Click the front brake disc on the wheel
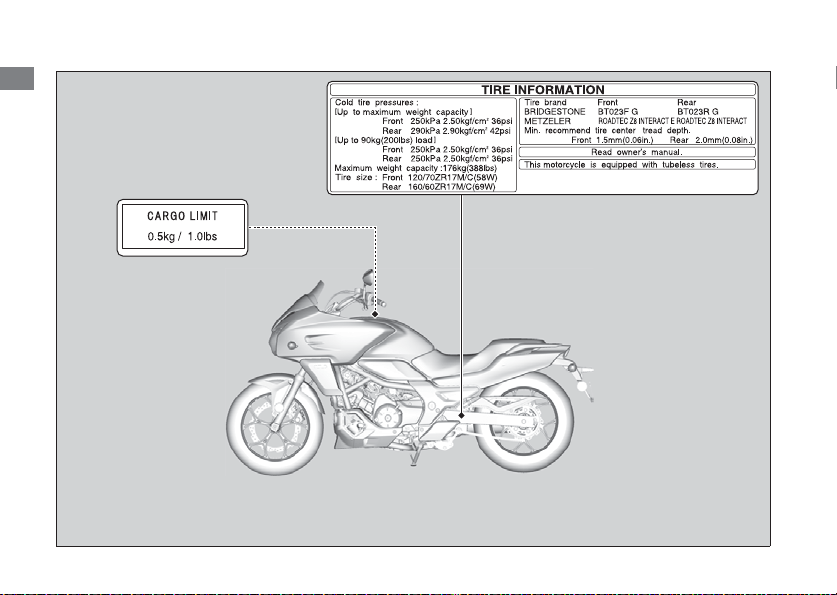The width and height of the screenshot is (837, 595). [274, 427]
